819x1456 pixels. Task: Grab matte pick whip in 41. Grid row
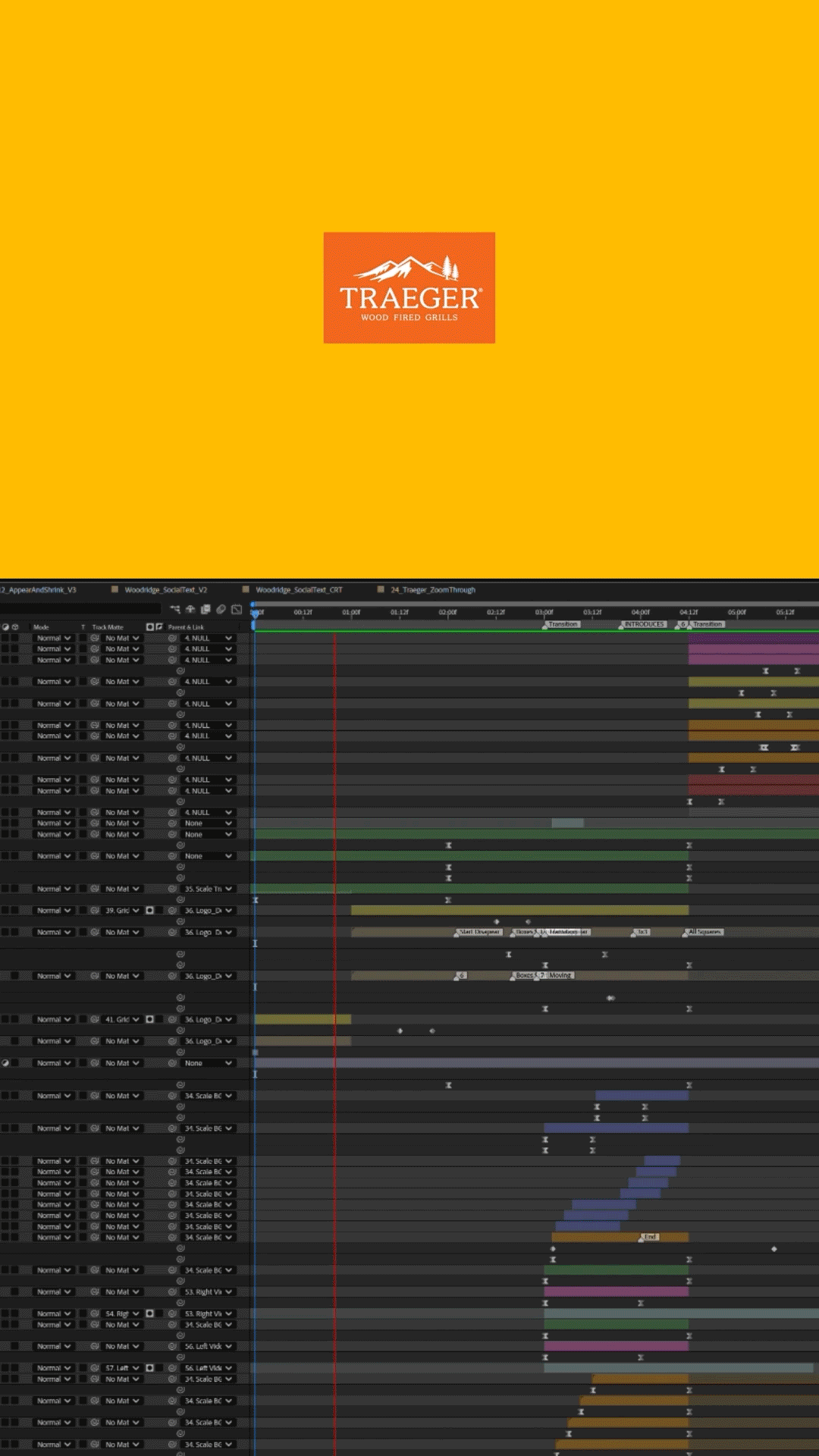95,1020
